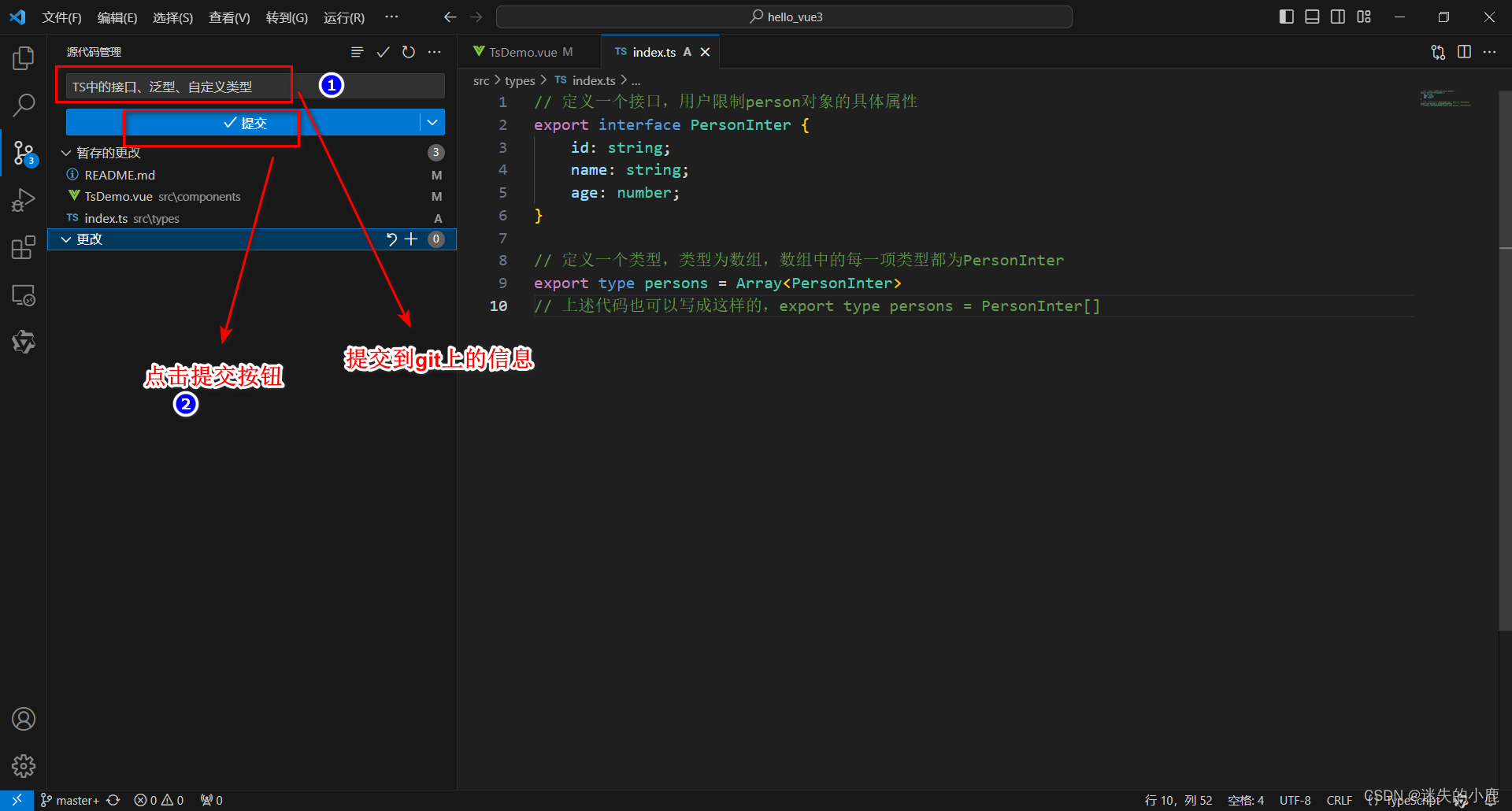The image size is (1512, 811).
Task: Open the testing/Vitest icon in activity bar
Action: click(x=24, y=342)
